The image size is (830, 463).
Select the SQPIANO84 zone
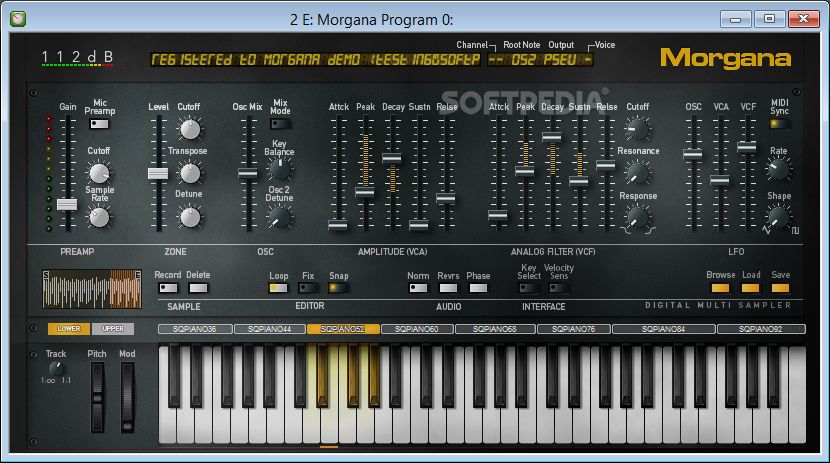point(664,329)
